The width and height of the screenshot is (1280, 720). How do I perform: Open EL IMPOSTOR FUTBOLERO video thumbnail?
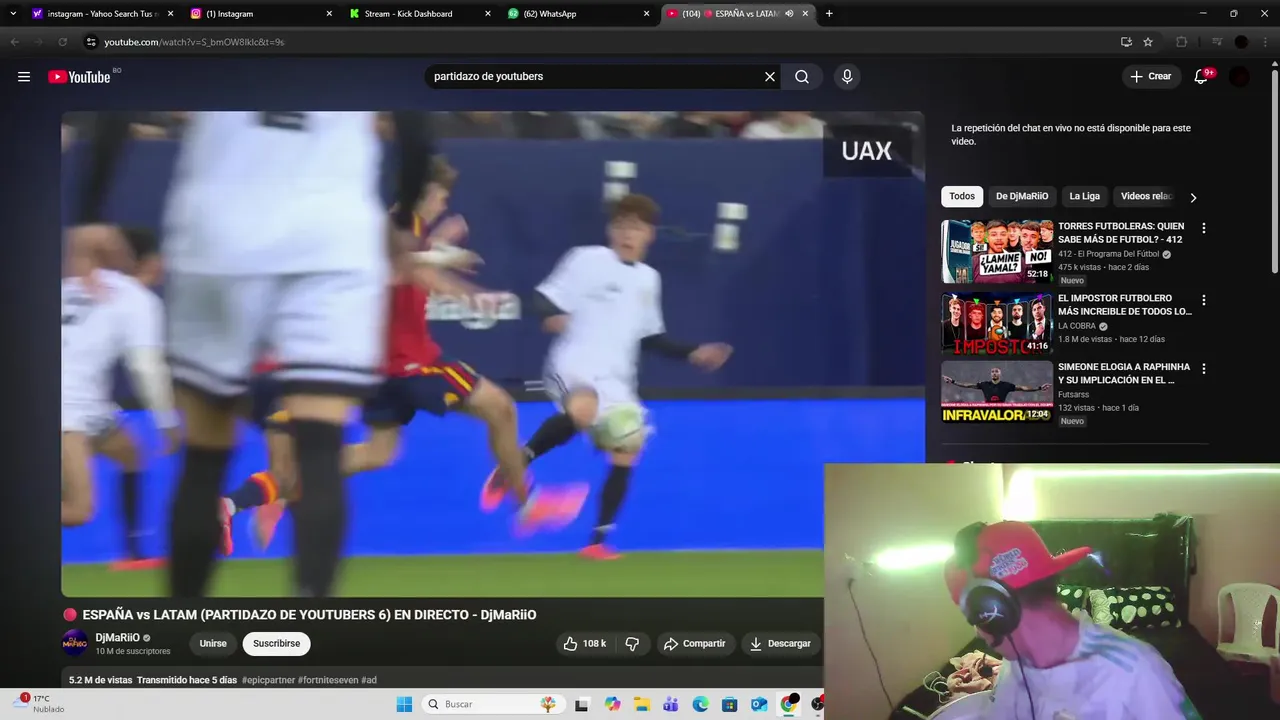click(x=997, y=324)
